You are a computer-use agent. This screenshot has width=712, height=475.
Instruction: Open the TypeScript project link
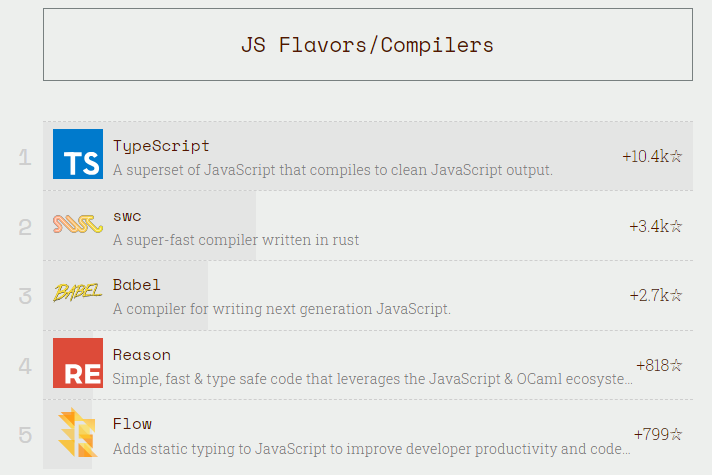click(x=161, y=146)
